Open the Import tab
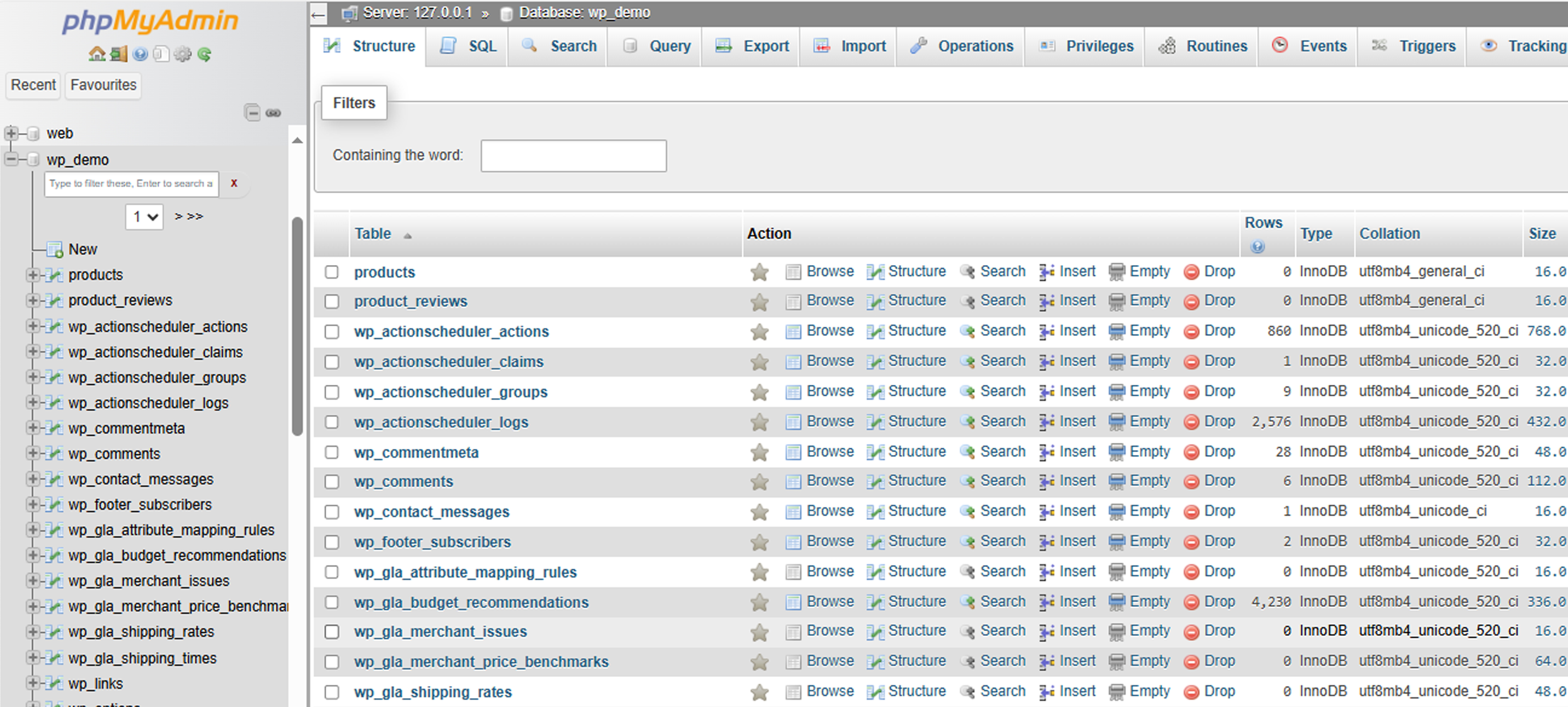 click(848, 46)
